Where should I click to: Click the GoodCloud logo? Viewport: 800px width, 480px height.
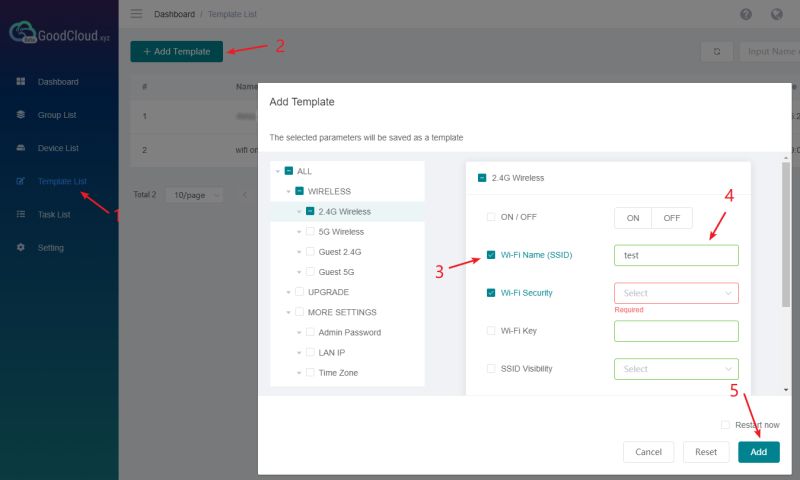(59, 33)
